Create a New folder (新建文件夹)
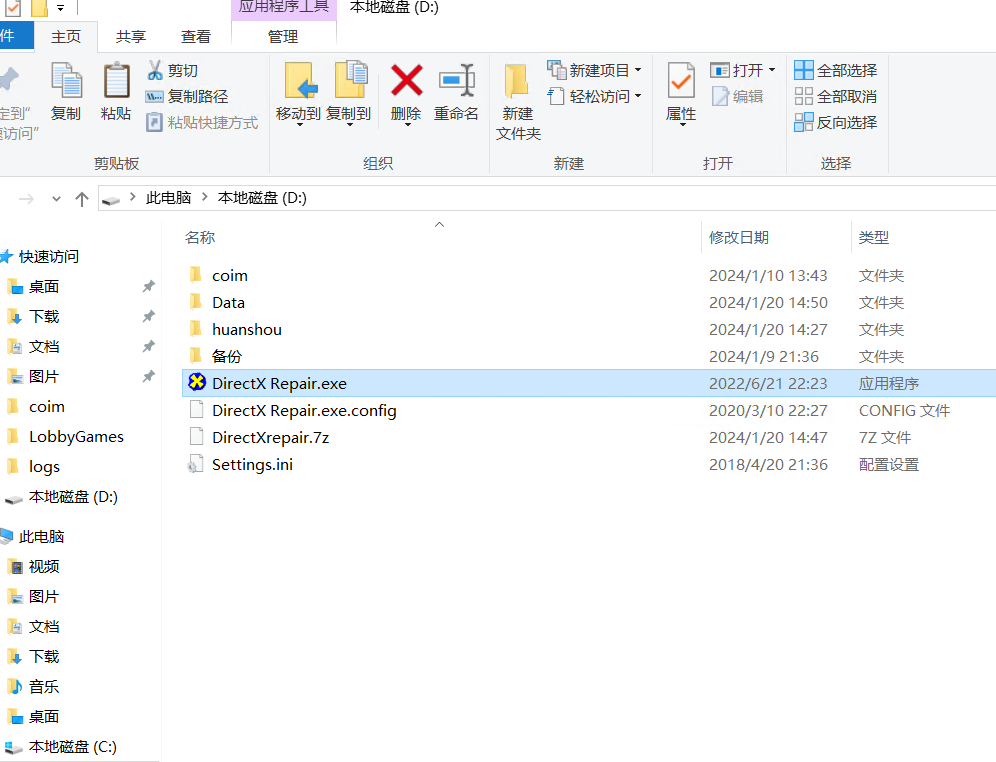The width and height of the screenshot is (996, 762). 518,102
